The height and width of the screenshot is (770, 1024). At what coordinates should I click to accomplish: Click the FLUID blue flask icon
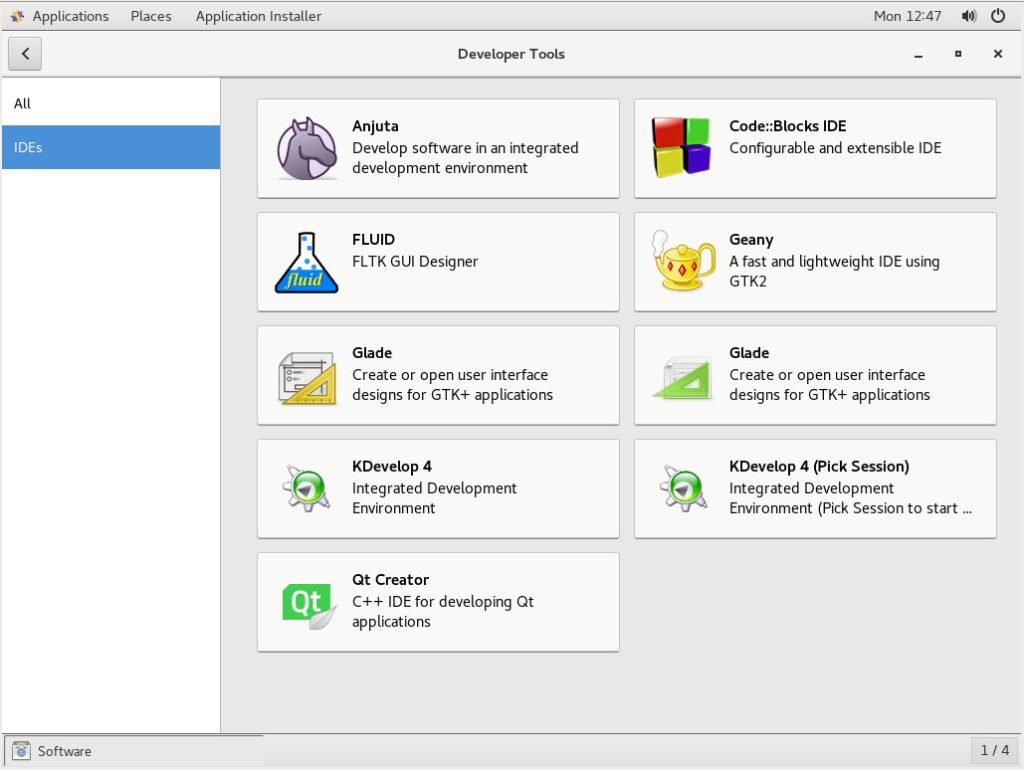pyautogui.click(x=307, y=262)
